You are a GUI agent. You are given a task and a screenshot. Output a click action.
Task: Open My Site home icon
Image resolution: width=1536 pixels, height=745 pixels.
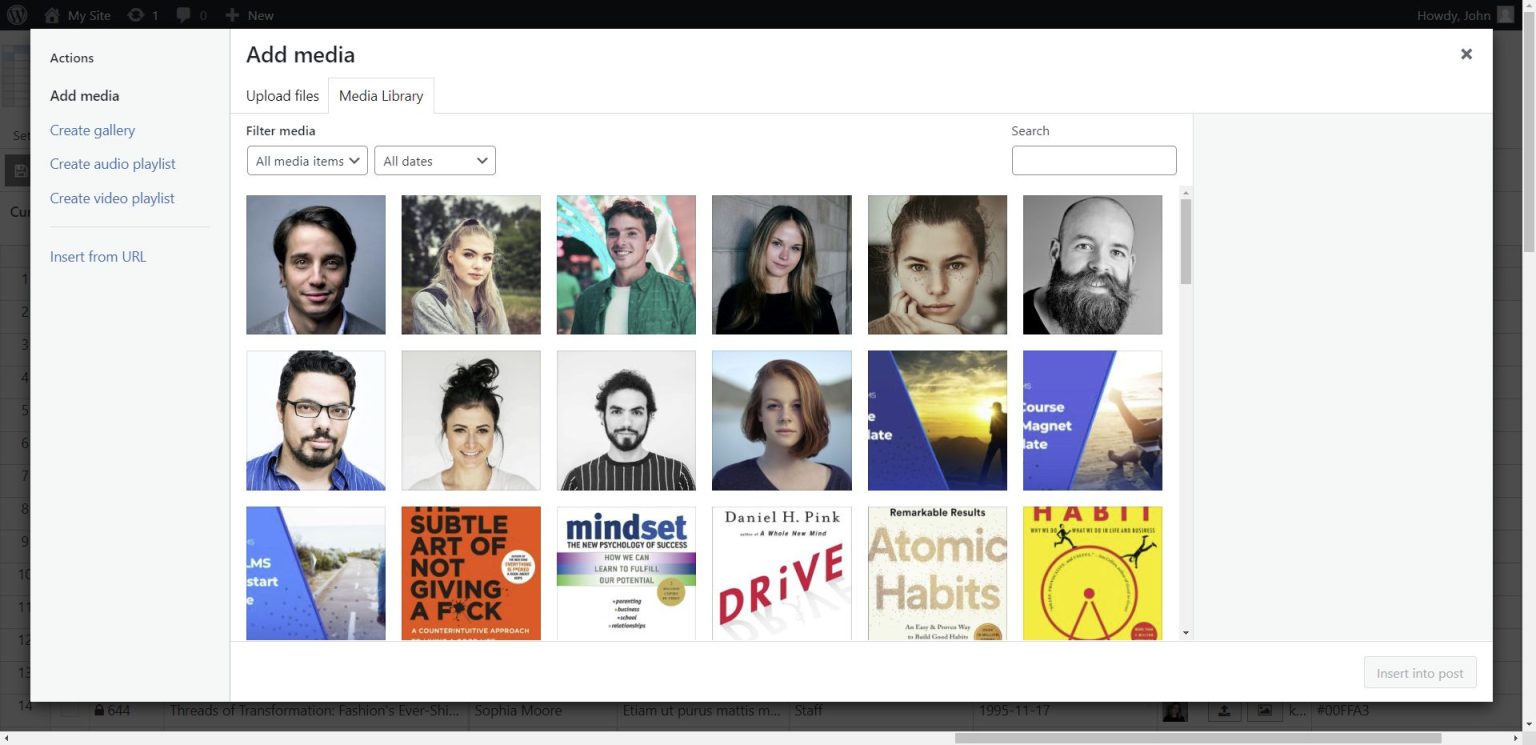(52, 15)
